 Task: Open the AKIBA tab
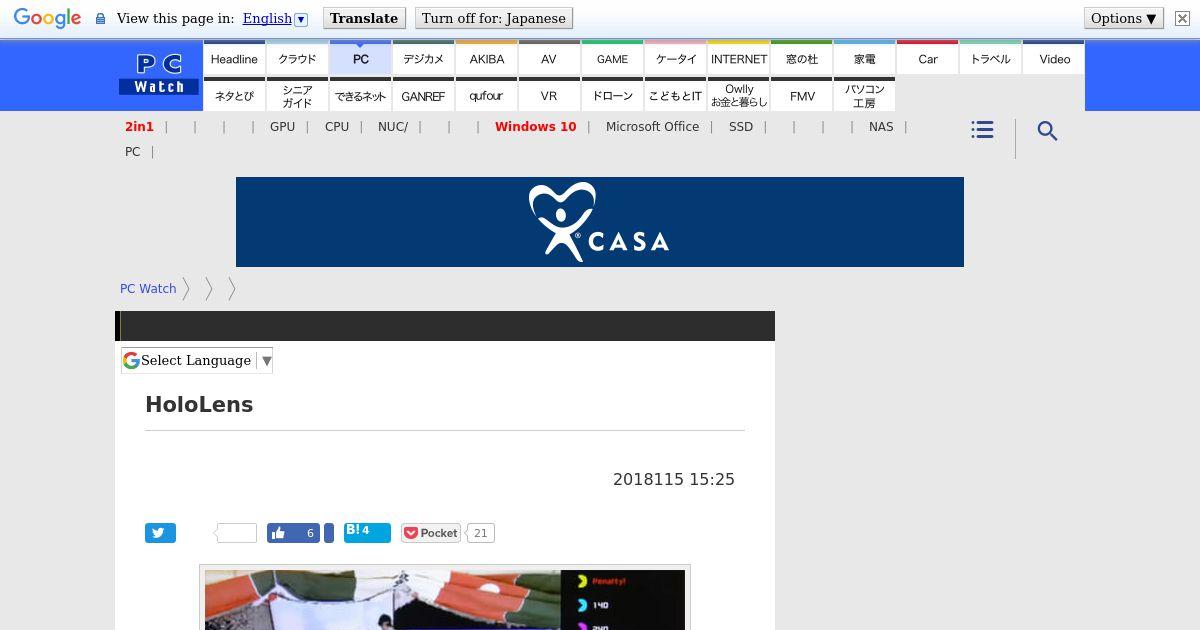pyautogui.click(x=486, y=59)
